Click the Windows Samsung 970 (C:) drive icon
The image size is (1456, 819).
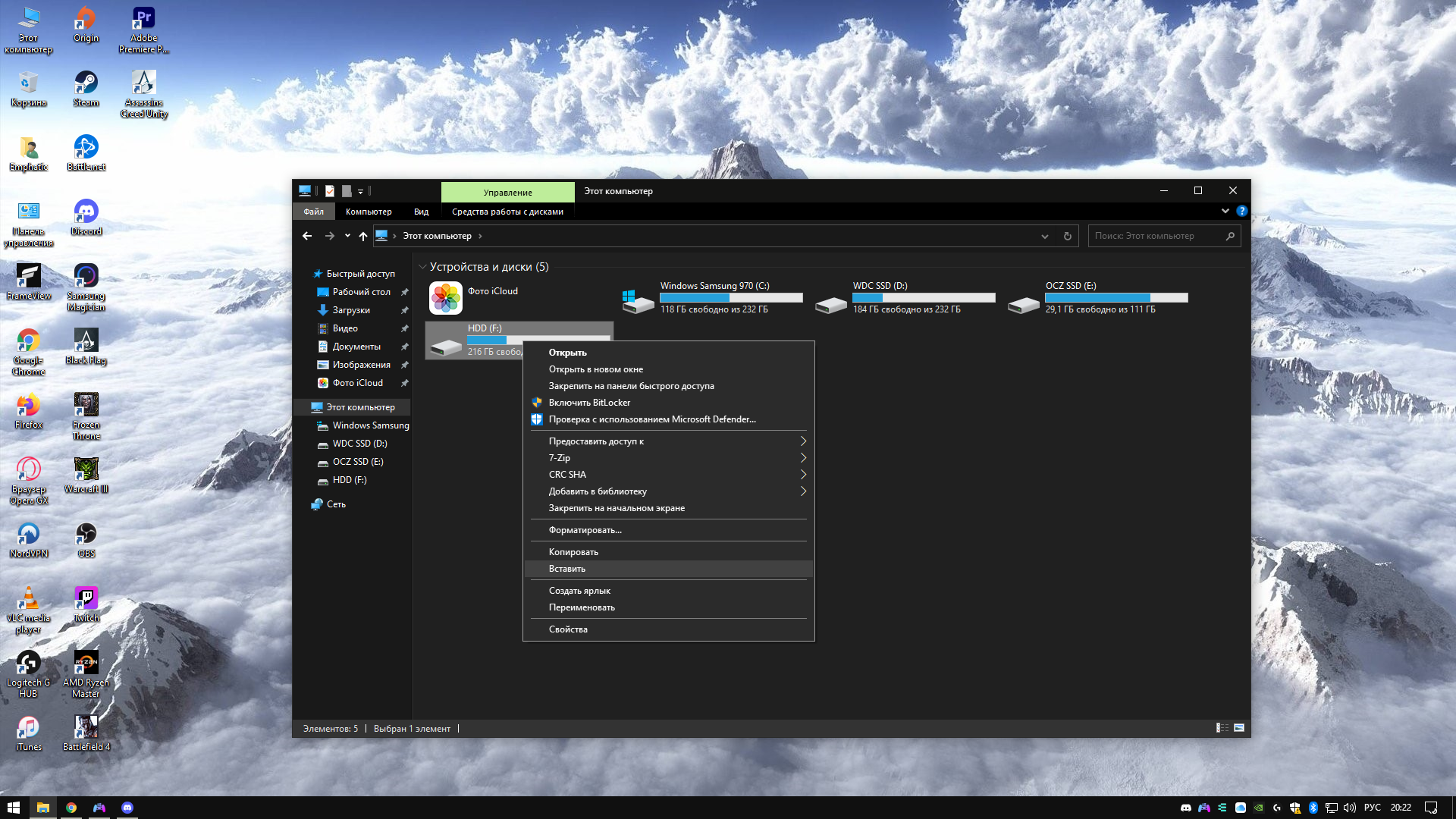pyautogui.click(x=638, y=301)
